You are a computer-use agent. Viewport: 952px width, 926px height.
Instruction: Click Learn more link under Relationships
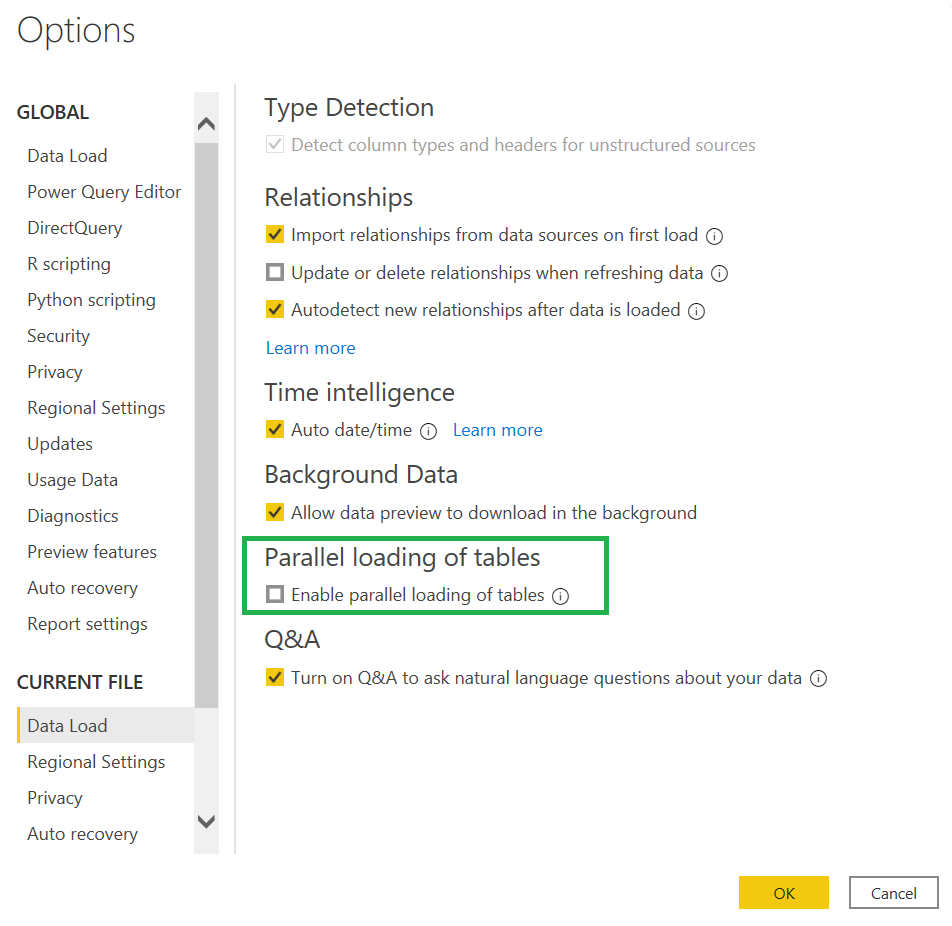point(311,348)
